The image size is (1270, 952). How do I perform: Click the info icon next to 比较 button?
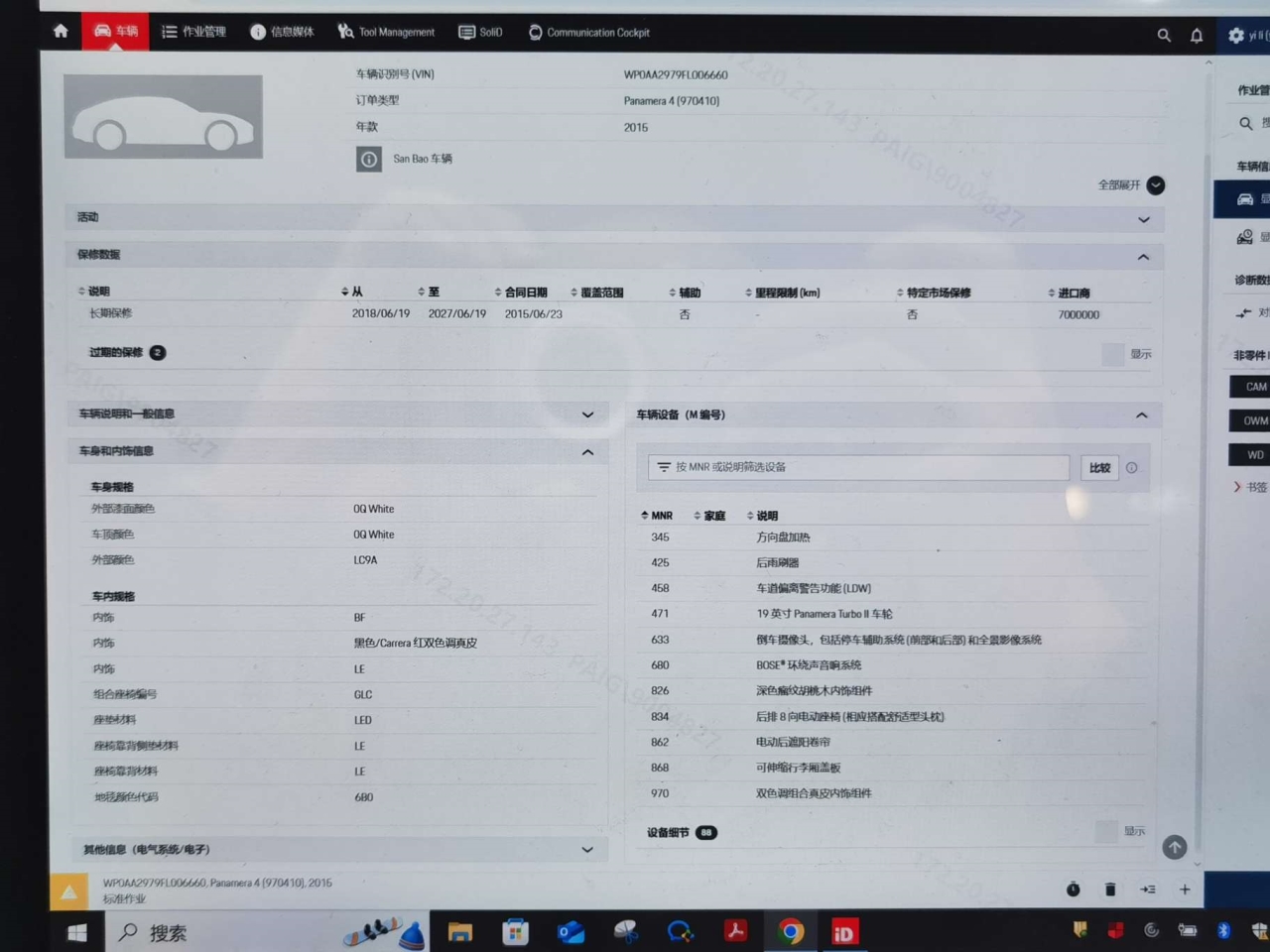tap(1131, 468)
